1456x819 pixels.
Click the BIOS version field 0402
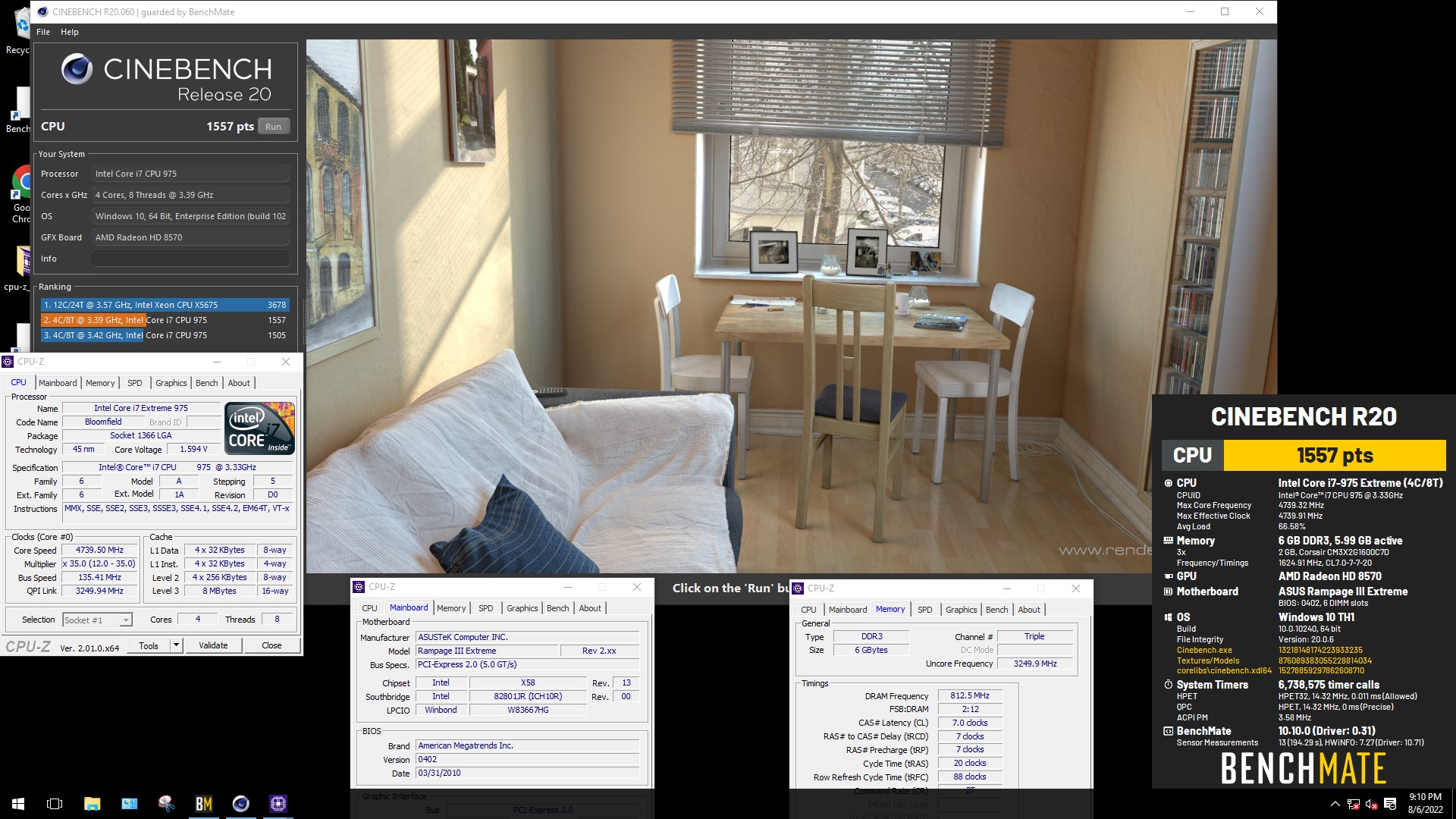528,759
